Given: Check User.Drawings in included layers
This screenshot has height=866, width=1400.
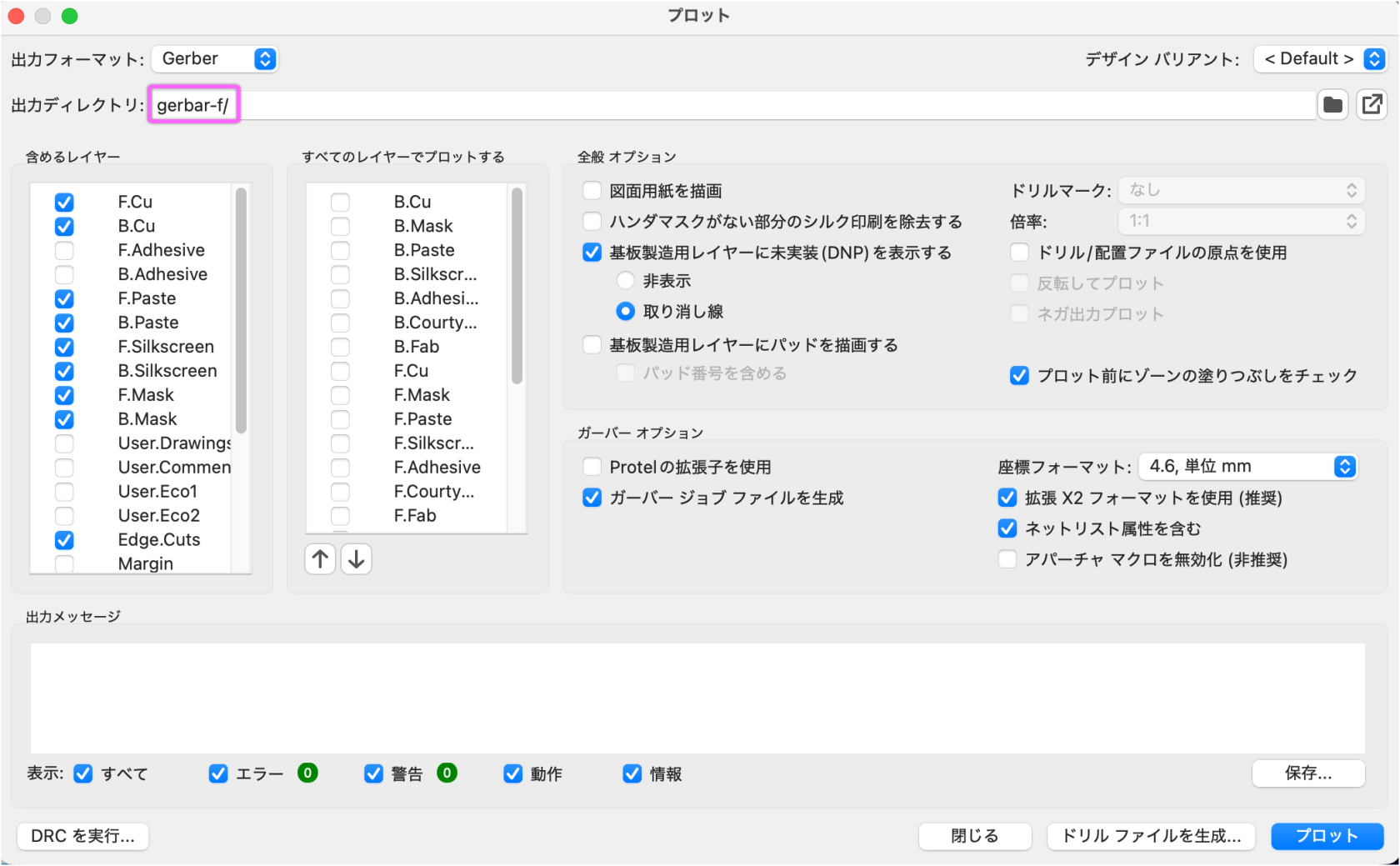Looking at the screenshot, I should tap(64, 444).
